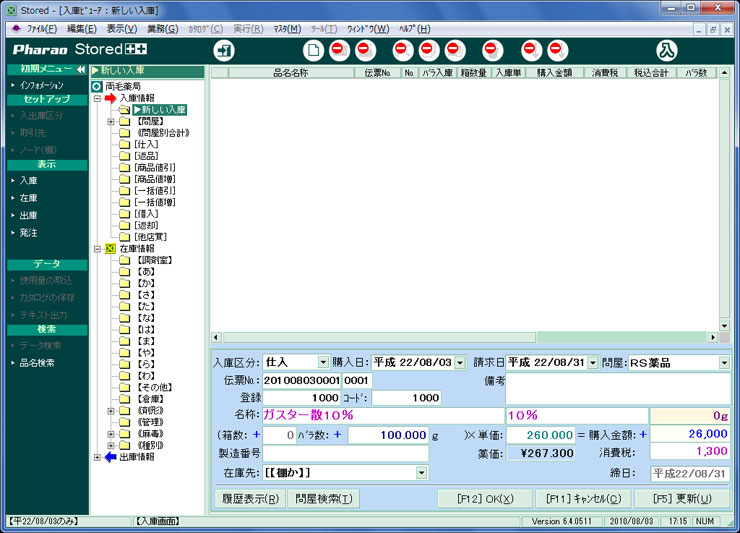Open the 問屋 dropdown showing RS薬品
Screen dimensions: 740x533
[724, 363]
